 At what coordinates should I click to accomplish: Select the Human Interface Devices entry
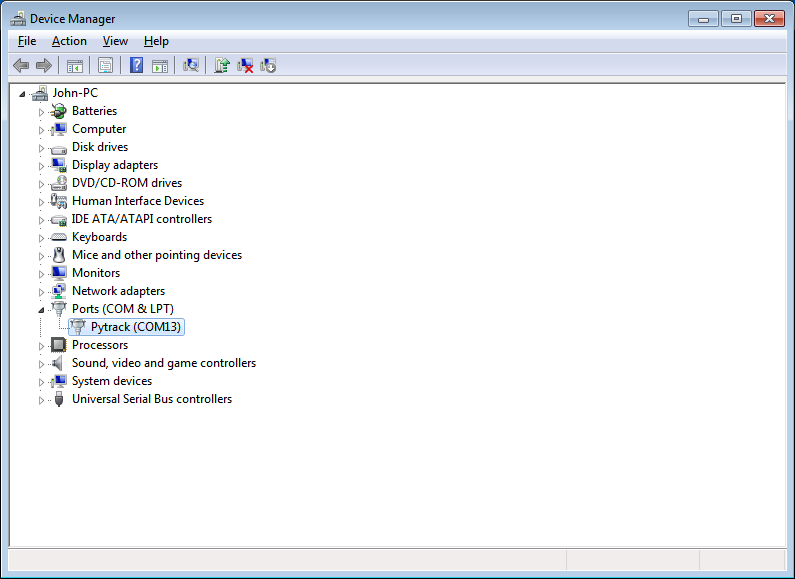coord(137,201)
